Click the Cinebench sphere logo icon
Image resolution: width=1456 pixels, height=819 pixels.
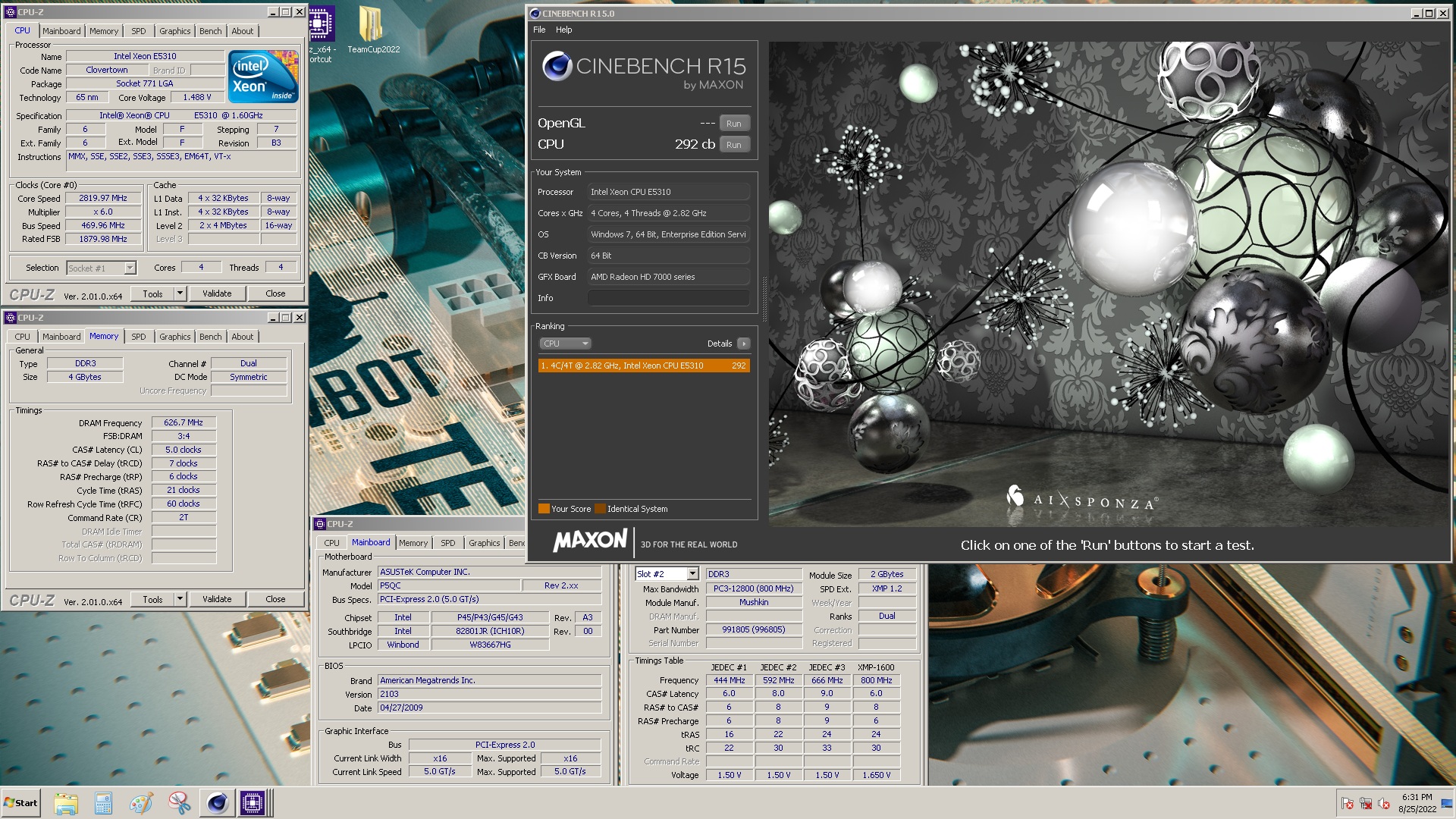(557, 67)
